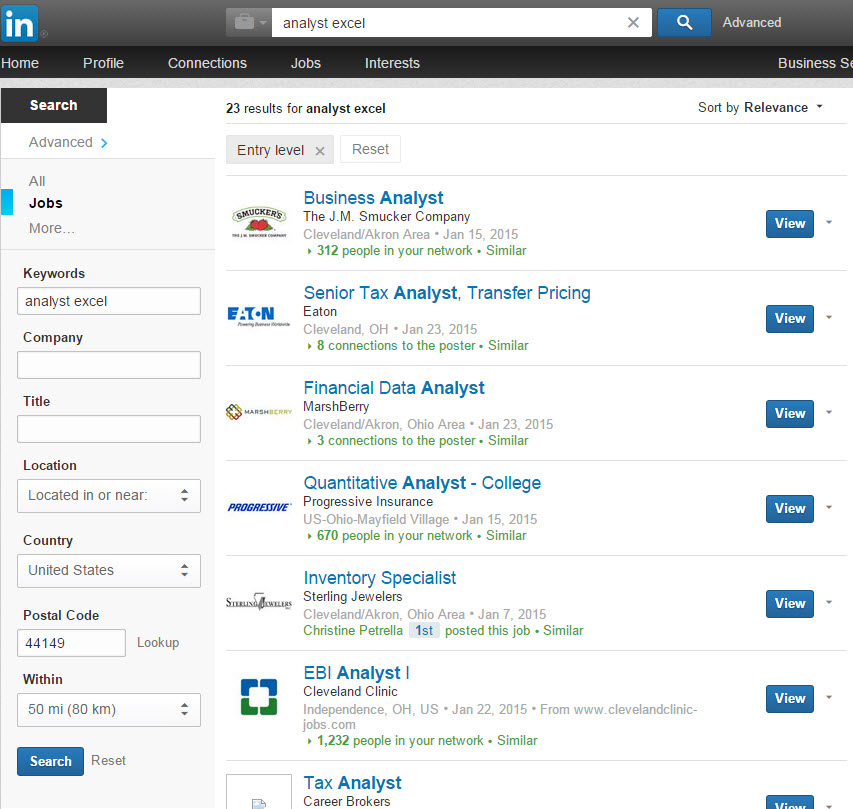Open the Tax Analyst job title
853x809 pixels.
353,783
